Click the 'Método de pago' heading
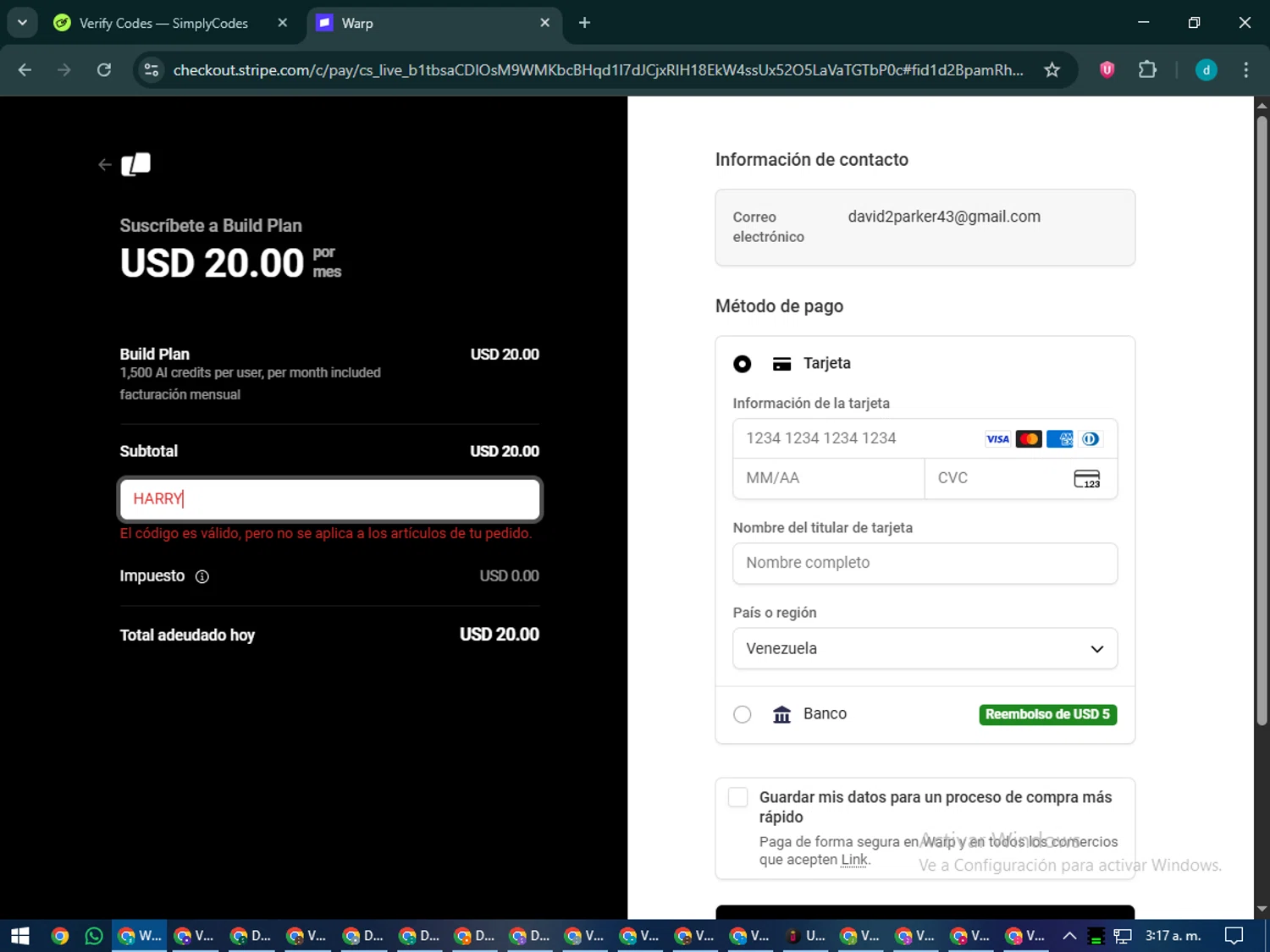Image resolution: width=1270 pixels, height=952 pixels. click(x=779, y=306)
